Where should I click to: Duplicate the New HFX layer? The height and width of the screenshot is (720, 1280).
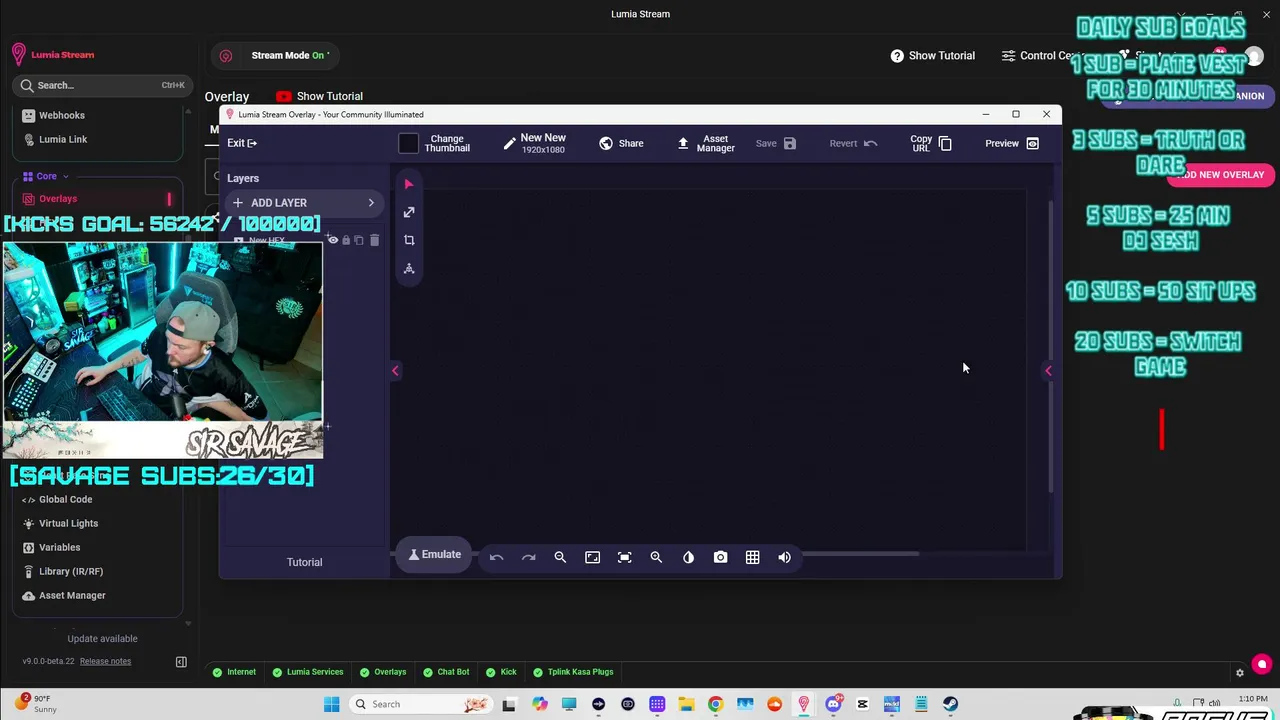click(x=359, y=240)
